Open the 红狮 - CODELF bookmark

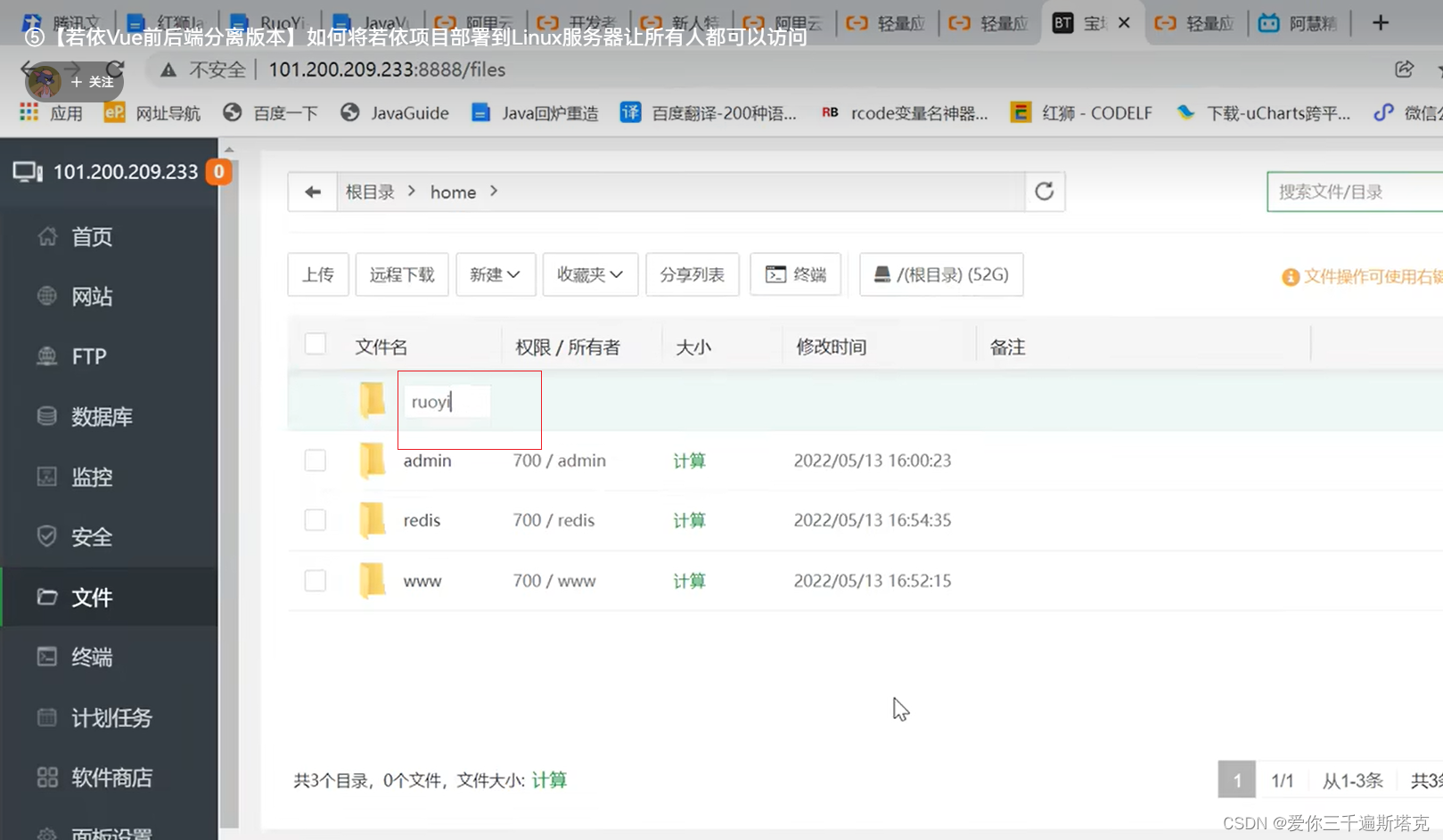click(1081, 113)
